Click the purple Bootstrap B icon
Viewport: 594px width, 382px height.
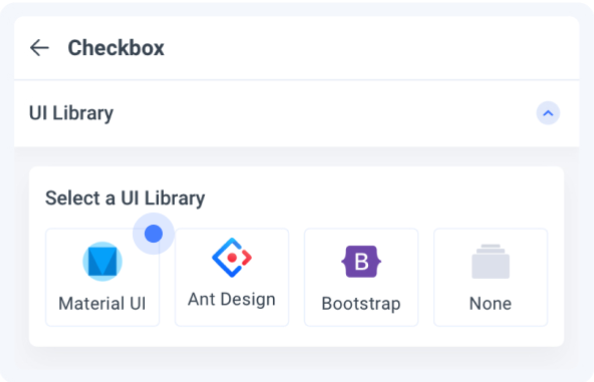(x=361, y=261)
